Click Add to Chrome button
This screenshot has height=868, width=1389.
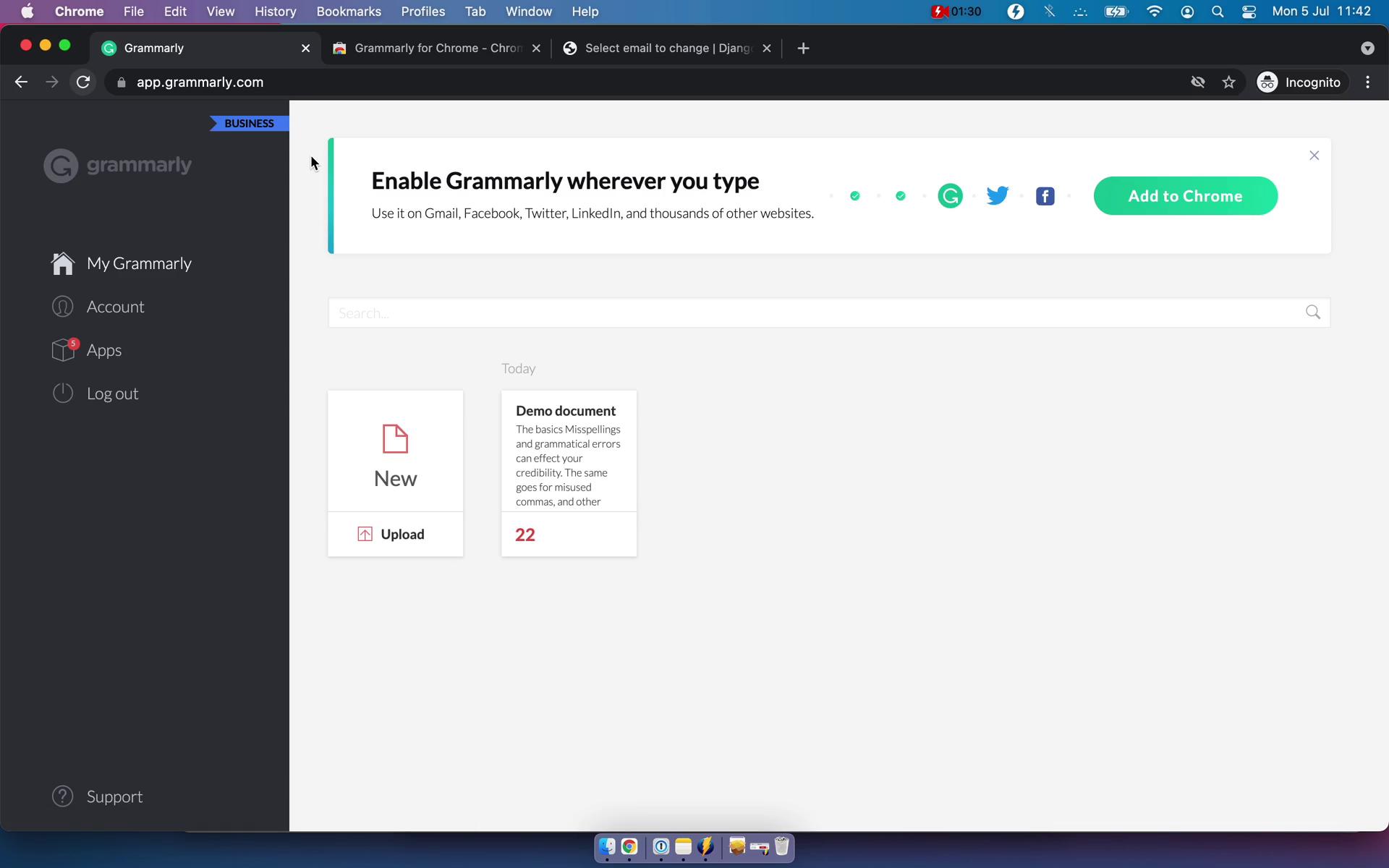pyautogui.click(x=1185, y=196)
